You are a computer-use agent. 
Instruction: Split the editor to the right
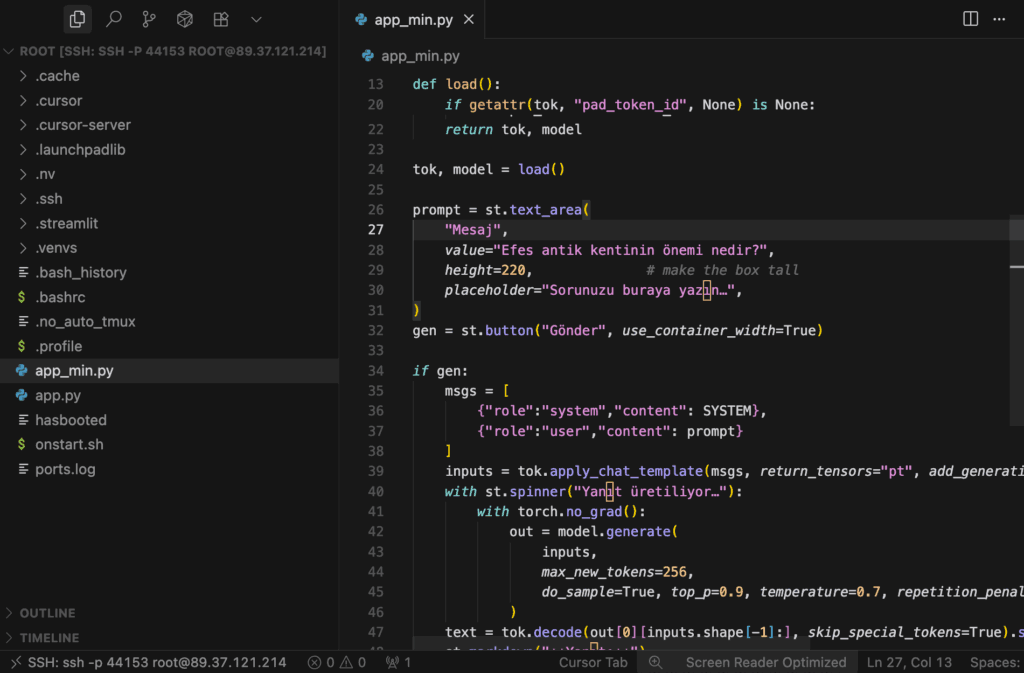pyautogui.click(x=970, y=19)
